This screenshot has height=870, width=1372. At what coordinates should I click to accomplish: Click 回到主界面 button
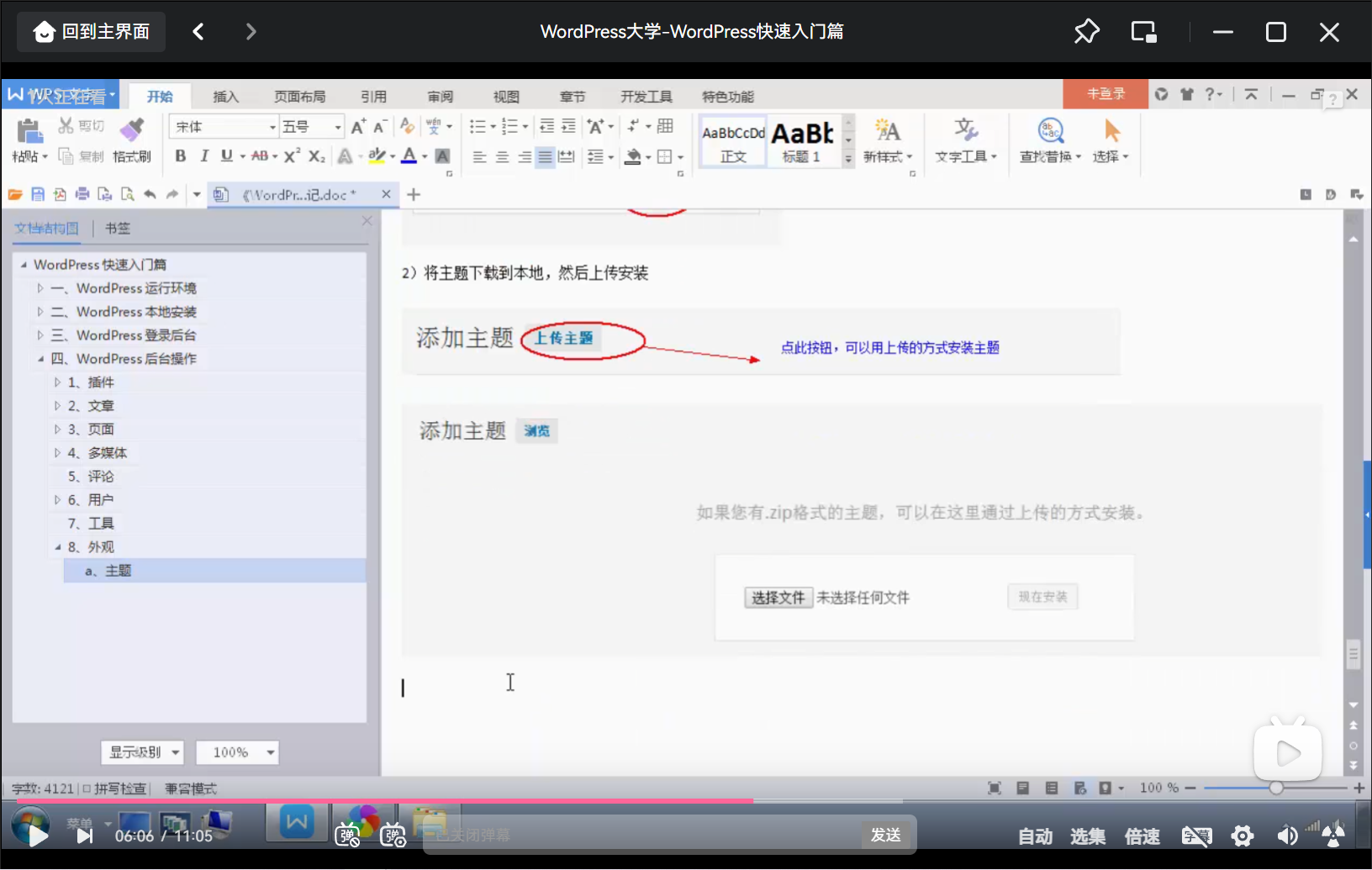coord(91,32)
